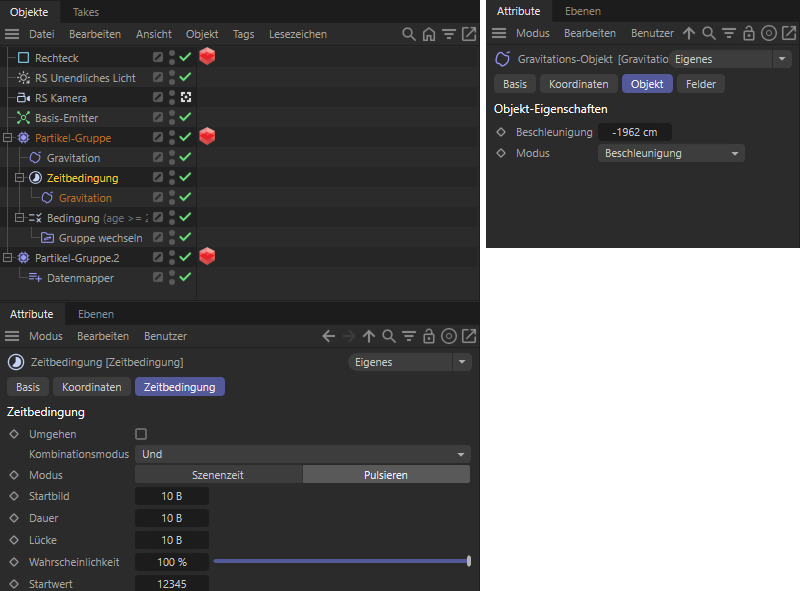
Task: Collapse the Zeitbedingung tree node
Action: 19,178
